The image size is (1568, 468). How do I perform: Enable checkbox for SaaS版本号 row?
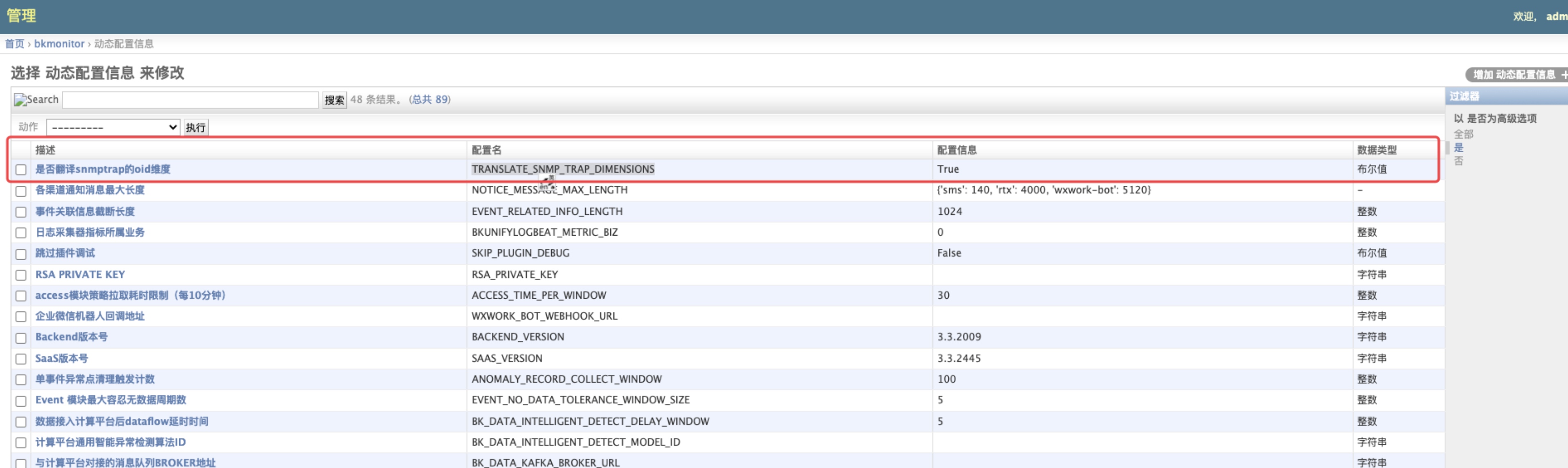(21, 359)
